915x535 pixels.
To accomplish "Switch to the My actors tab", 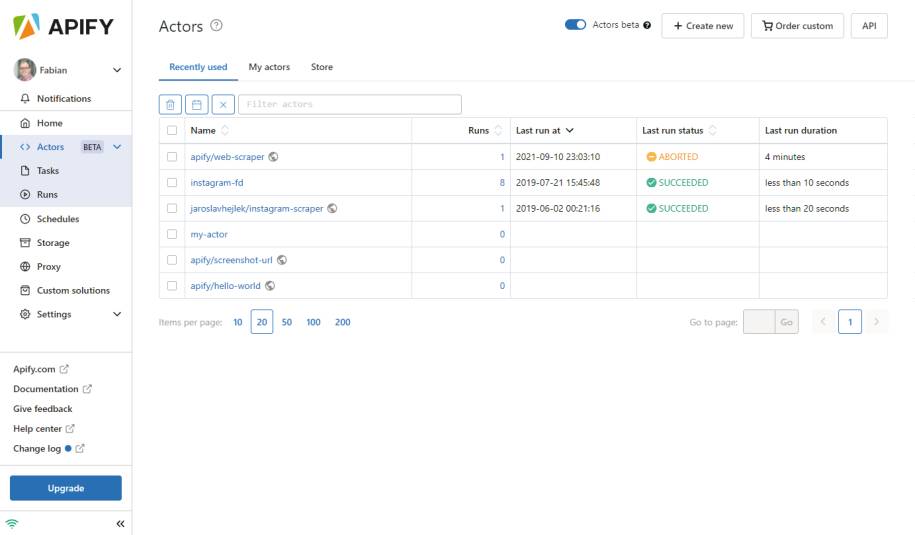I will (269, 67).
